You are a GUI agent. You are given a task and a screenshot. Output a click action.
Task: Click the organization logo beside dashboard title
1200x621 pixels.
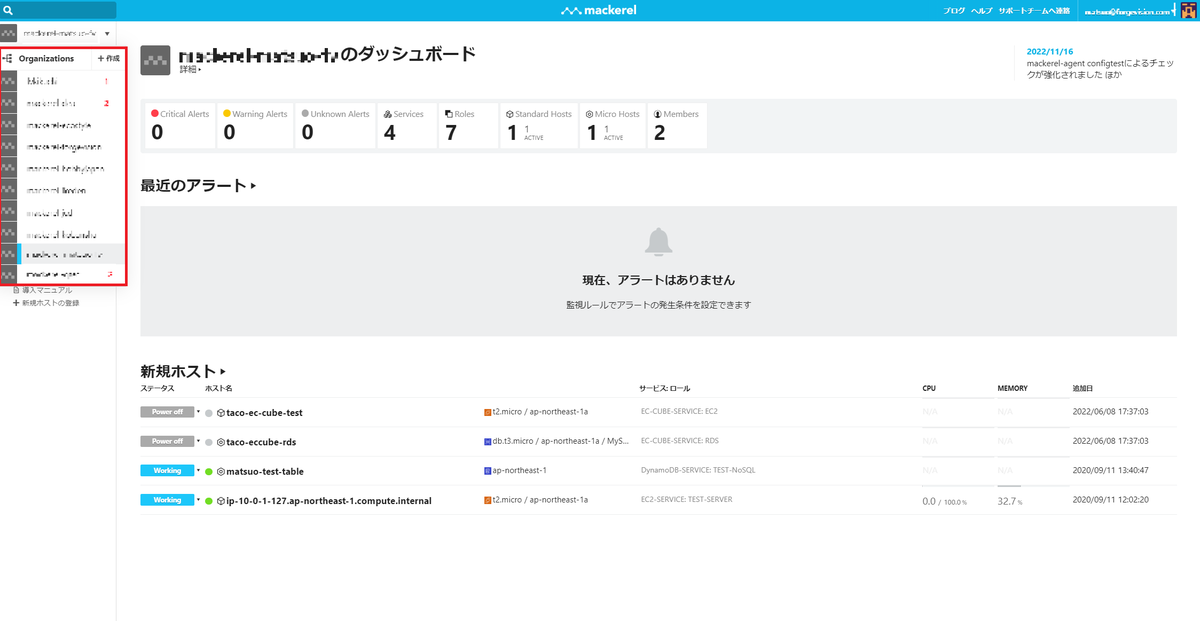[x=155, y=60]
